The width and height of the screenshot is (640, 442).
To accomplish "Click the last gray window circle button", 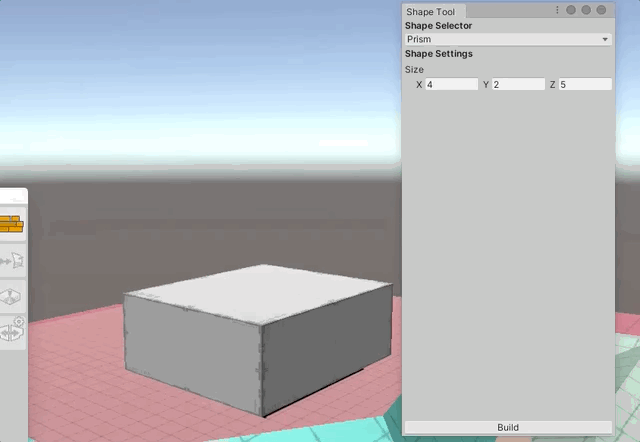I will click(601, 10).
